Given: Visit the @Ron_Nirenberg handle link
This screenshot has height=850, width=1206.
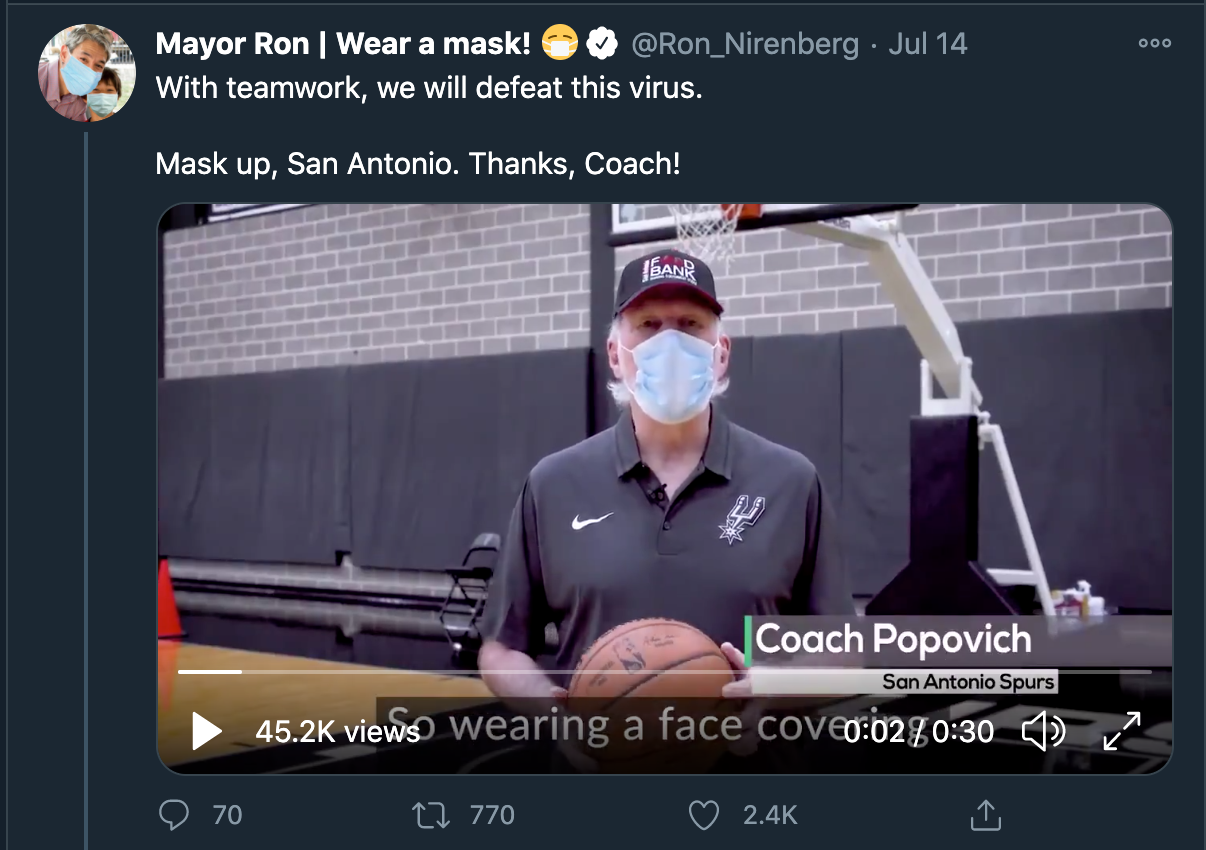Looking at the screenshot, I should (744, 44).
